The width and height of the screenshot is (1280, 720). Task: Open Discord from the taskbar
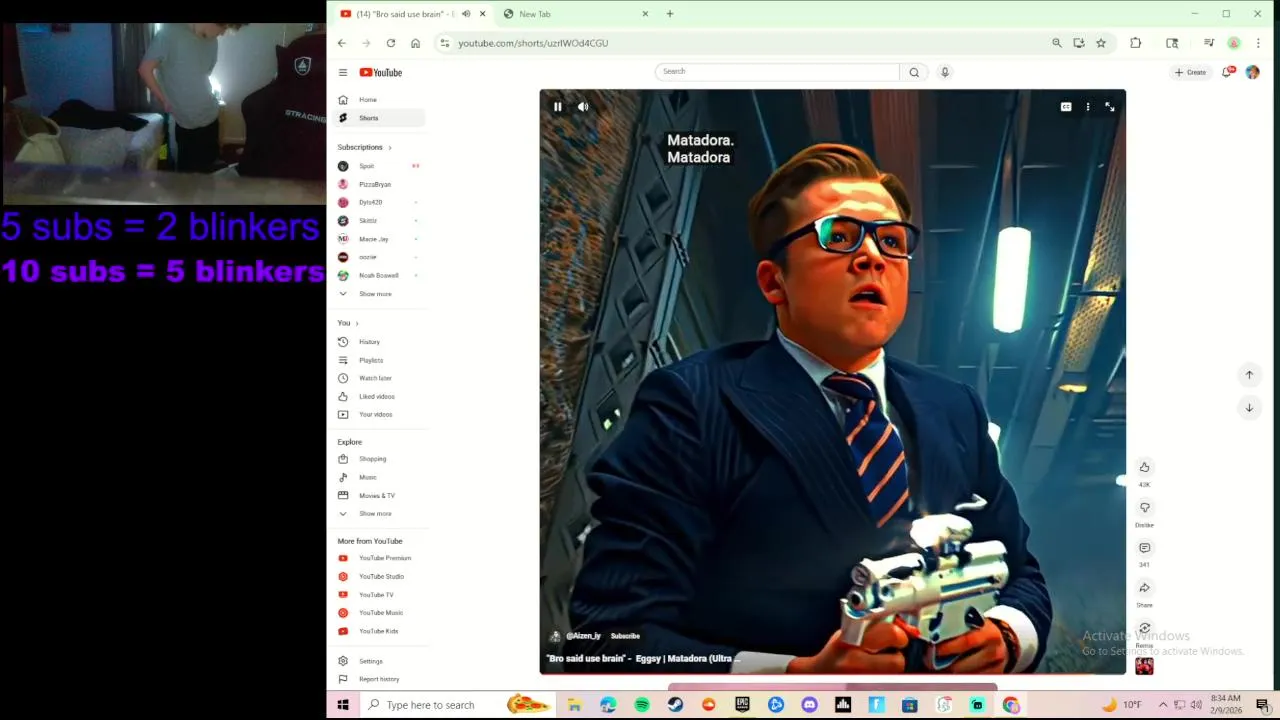[x=809, y=705]
